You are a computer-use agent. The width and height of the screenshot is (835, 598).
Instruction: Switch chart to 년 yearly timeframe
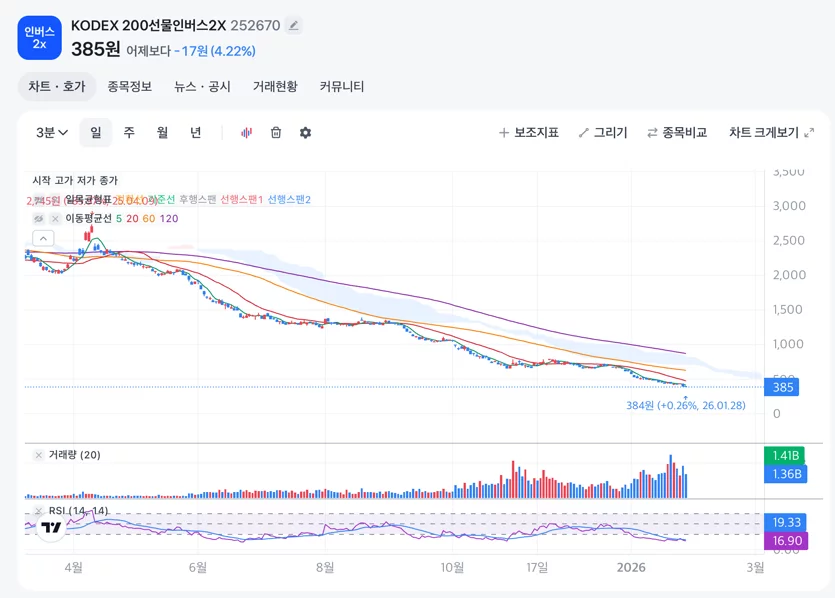click(195, 133)
